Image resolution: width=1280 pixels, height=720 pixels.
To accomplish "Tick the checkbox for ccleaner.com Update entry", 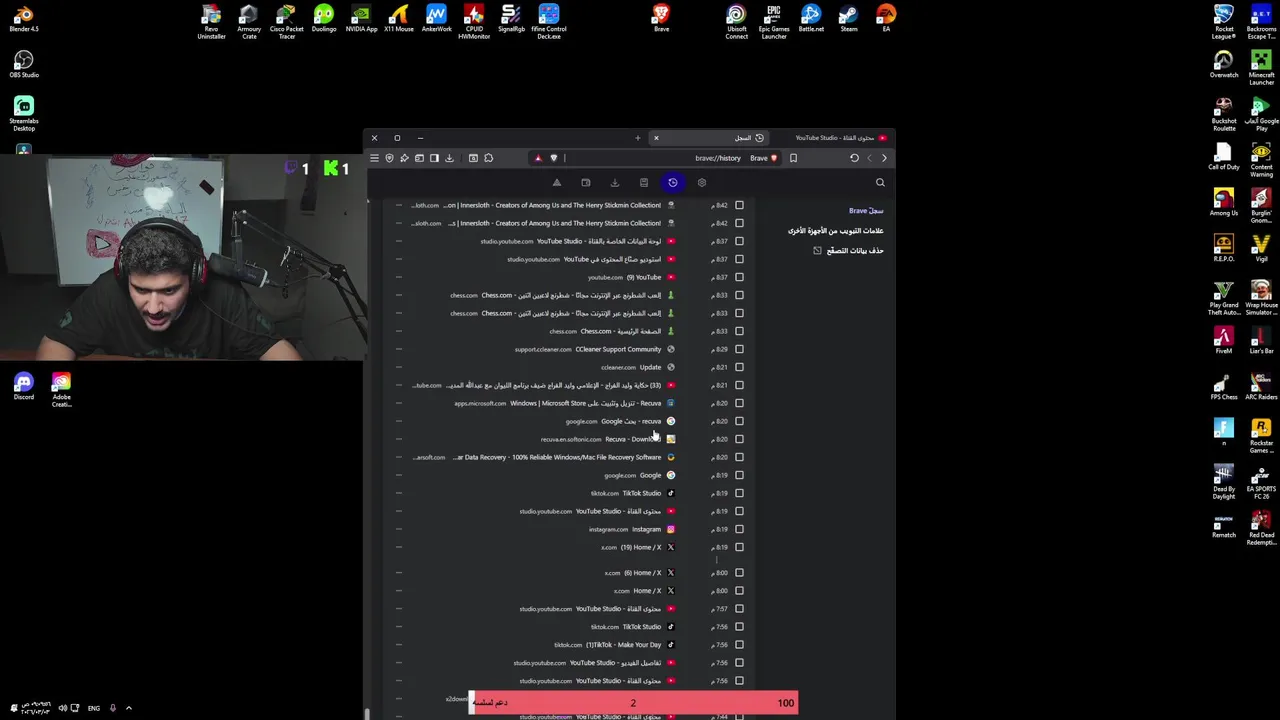I will 739,367.
